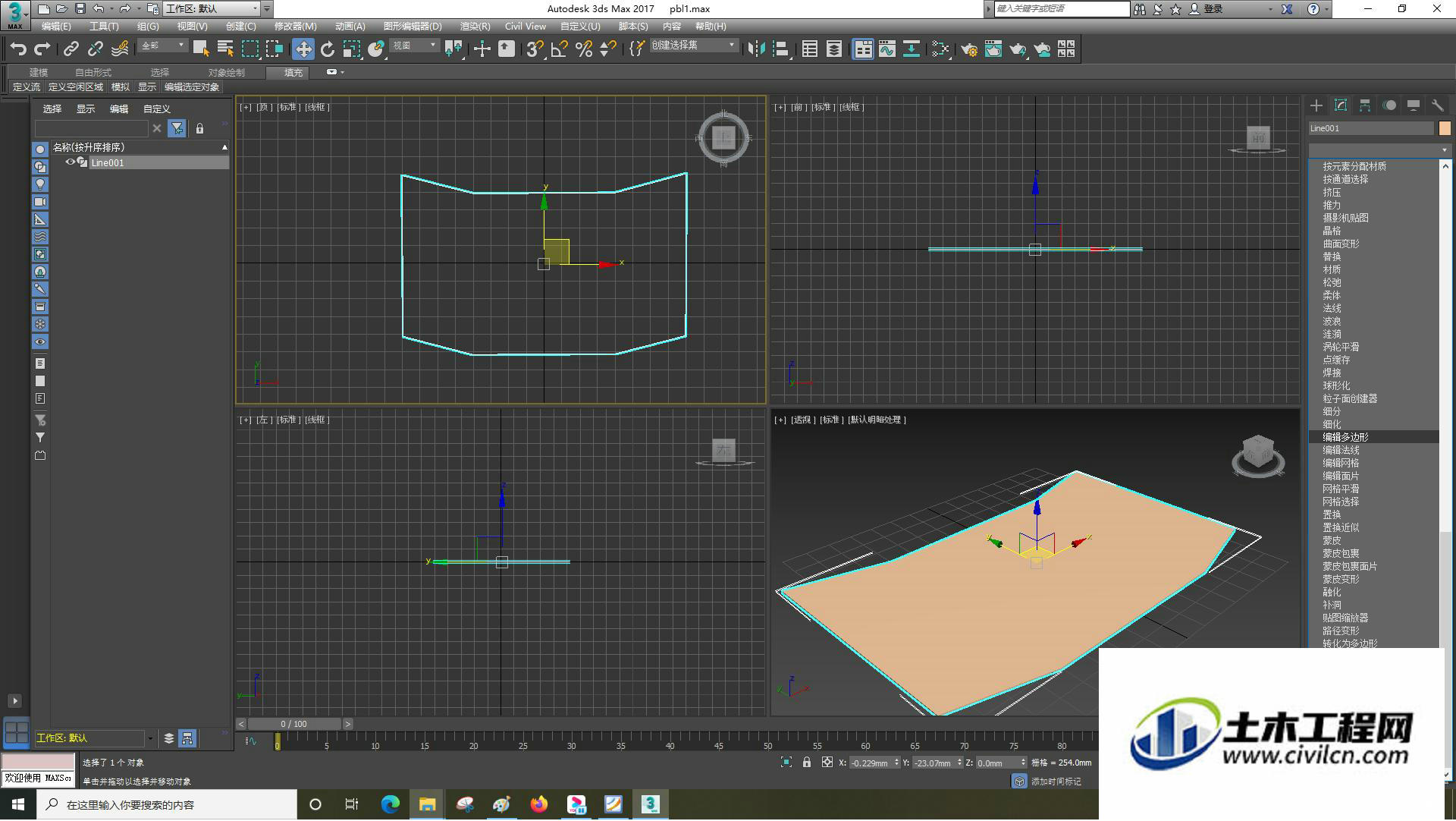The height and width of the screenshot is (821, 1456).
Task: Open the selection filter 全部 dropdown
Action: pyautogui.click(x=163, y=46)
